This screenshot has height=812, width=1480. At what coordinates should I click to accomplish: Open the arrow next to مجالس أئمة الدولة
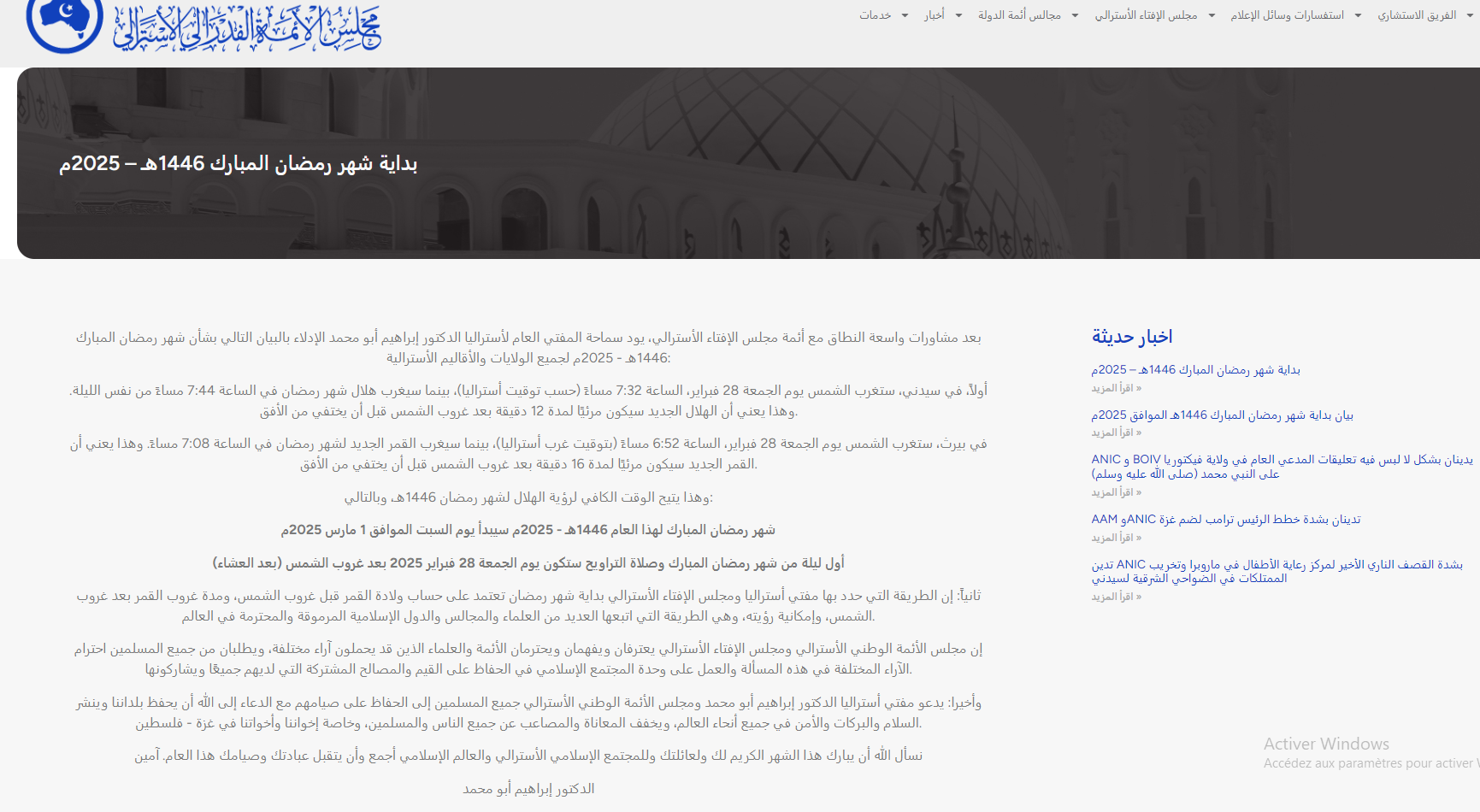click(1075, 15)
